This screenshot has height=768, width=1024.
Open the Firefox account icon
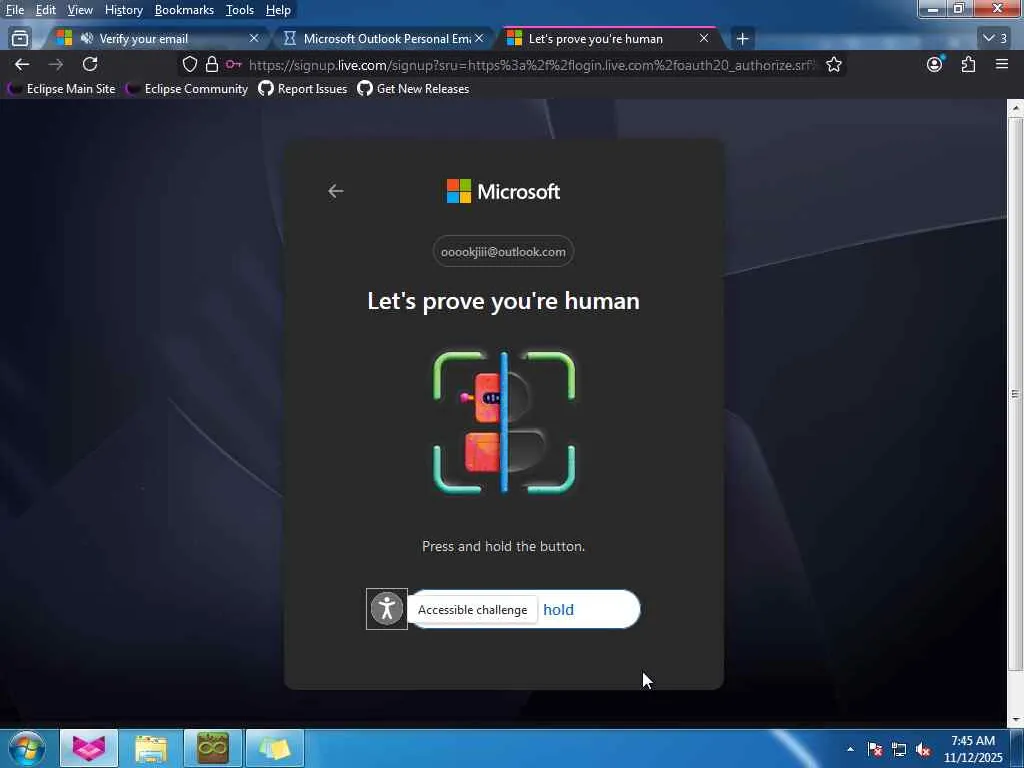935,64
